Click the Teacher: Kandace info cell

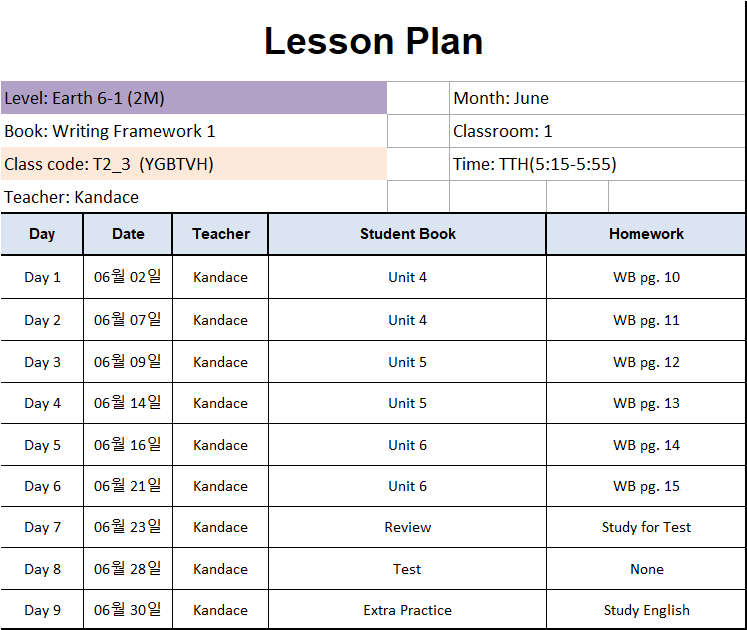(x=194, y=197)
